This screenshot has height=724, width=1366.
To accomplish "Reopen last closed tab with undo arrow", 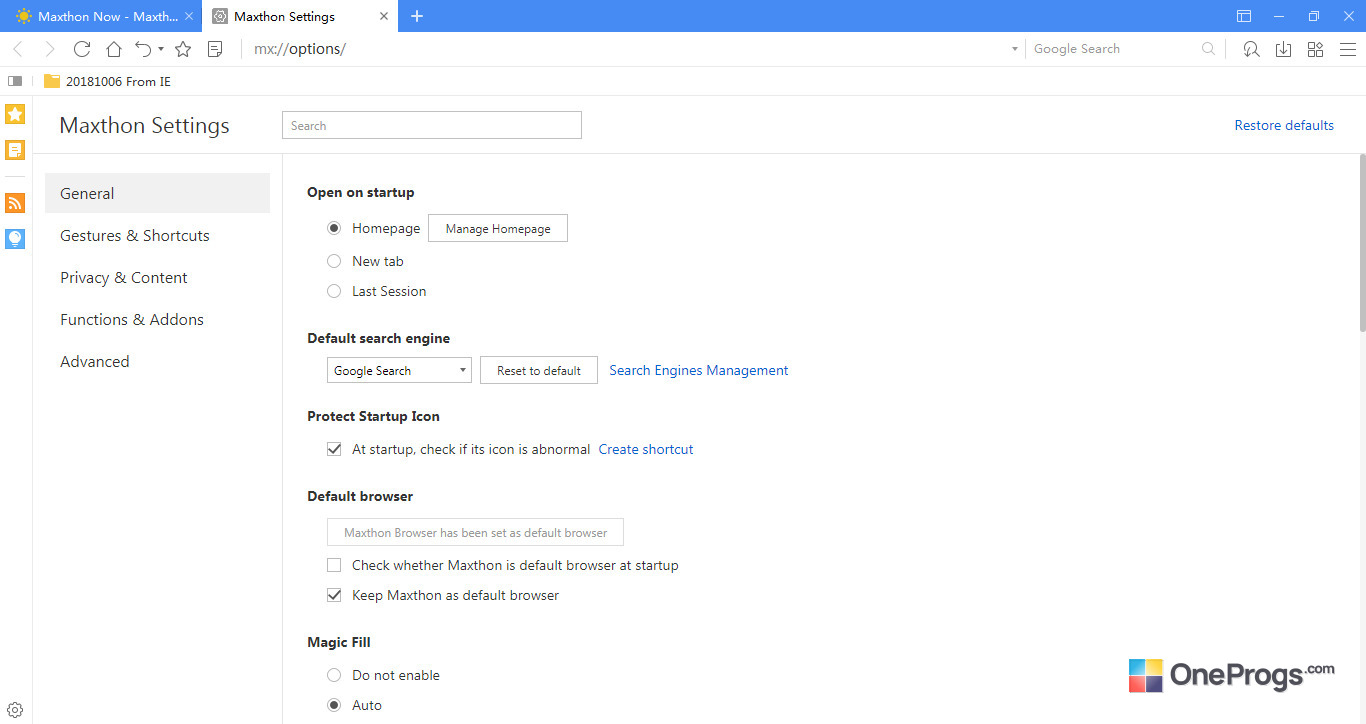I will pos(143,49).
